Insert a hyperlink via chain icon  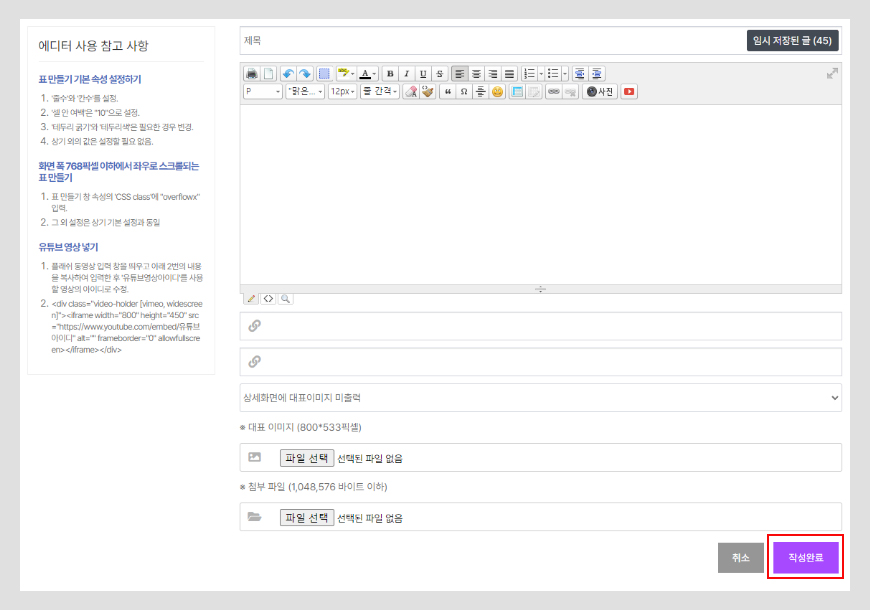(554, 92)
